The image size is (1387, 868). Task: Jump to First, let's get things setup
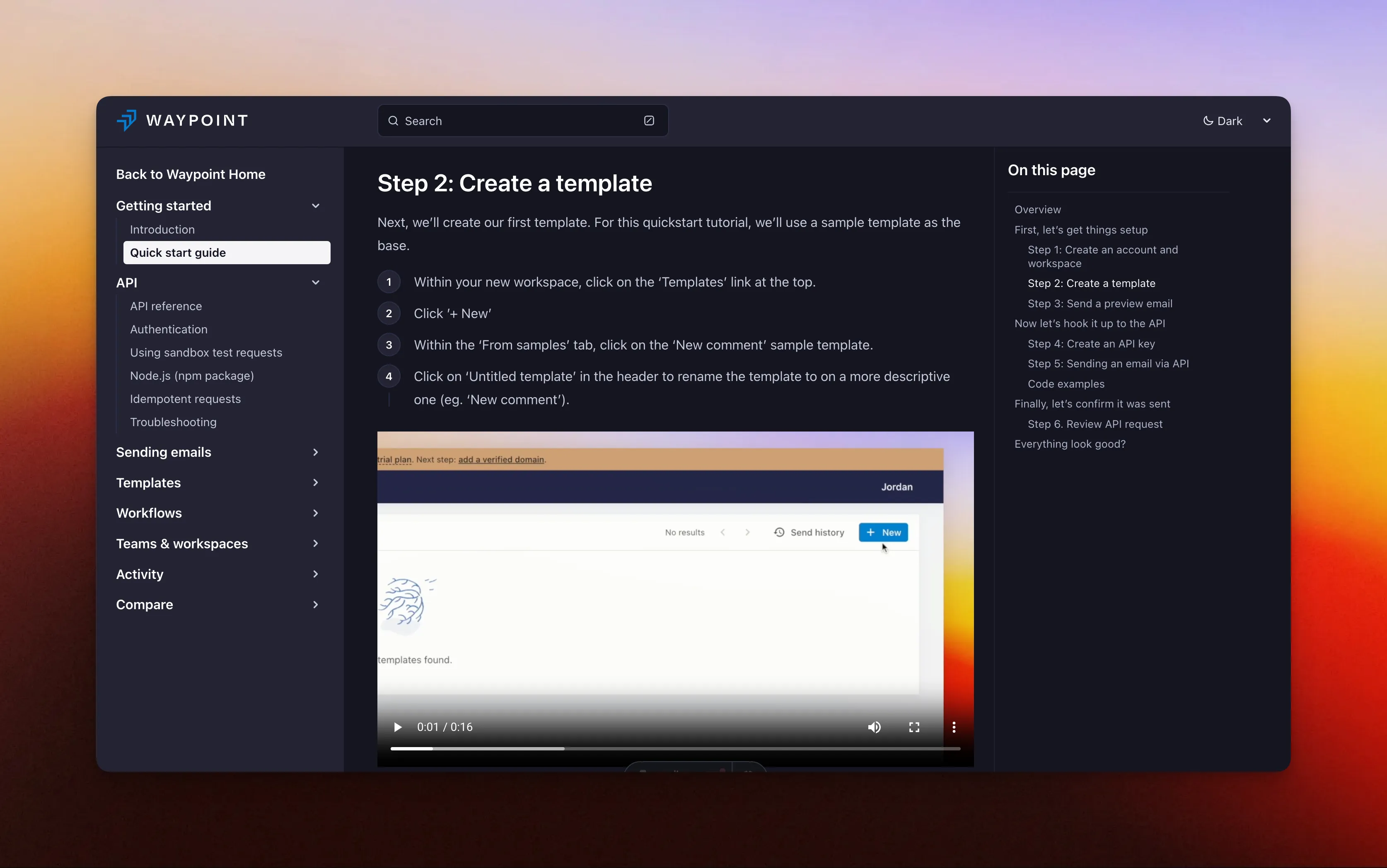pos(1081,229)
